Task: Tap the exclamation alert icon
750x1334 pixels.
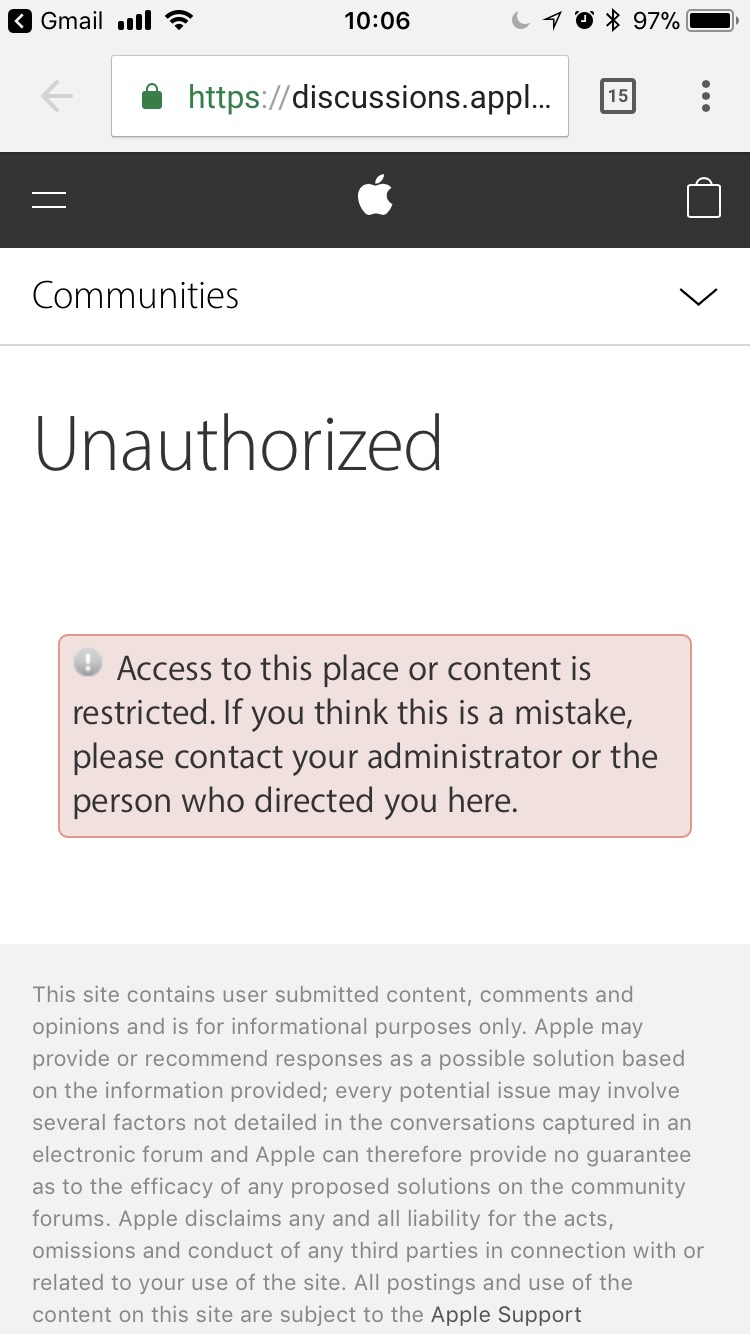Action: 89,663
